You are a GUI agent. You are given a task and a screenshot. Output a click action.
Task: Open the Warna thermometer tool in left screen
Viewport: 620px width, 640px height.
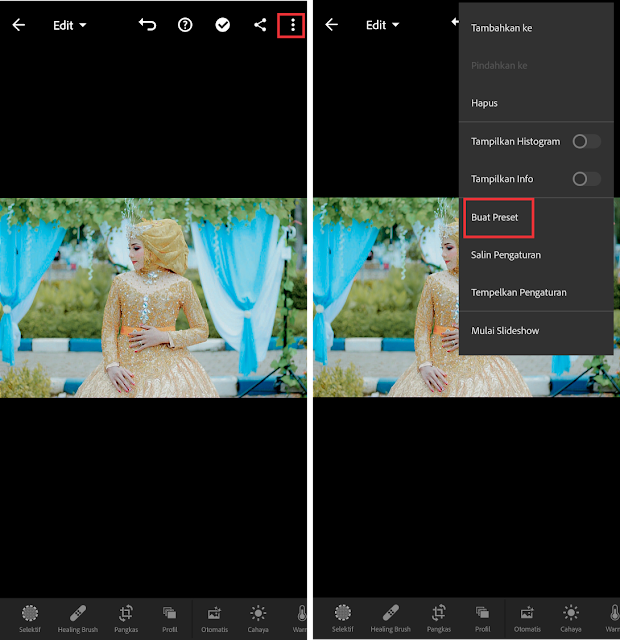(301, 618)
